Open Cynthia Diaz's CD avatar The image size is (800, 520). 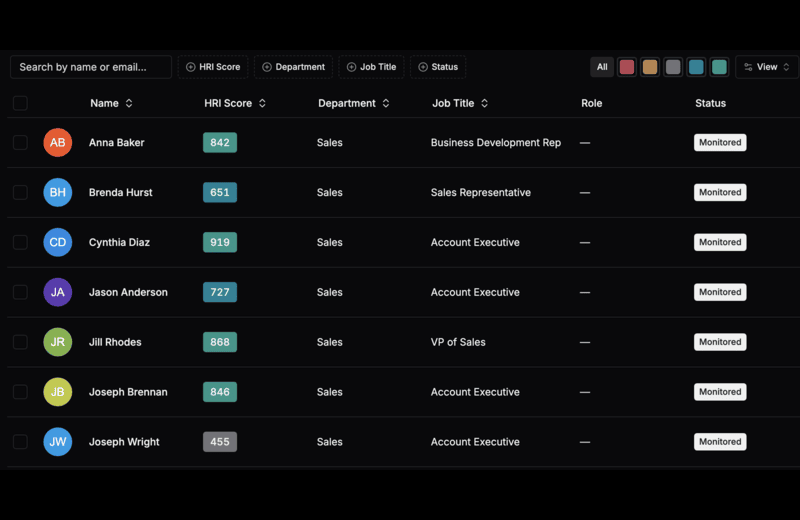[58, 243]
